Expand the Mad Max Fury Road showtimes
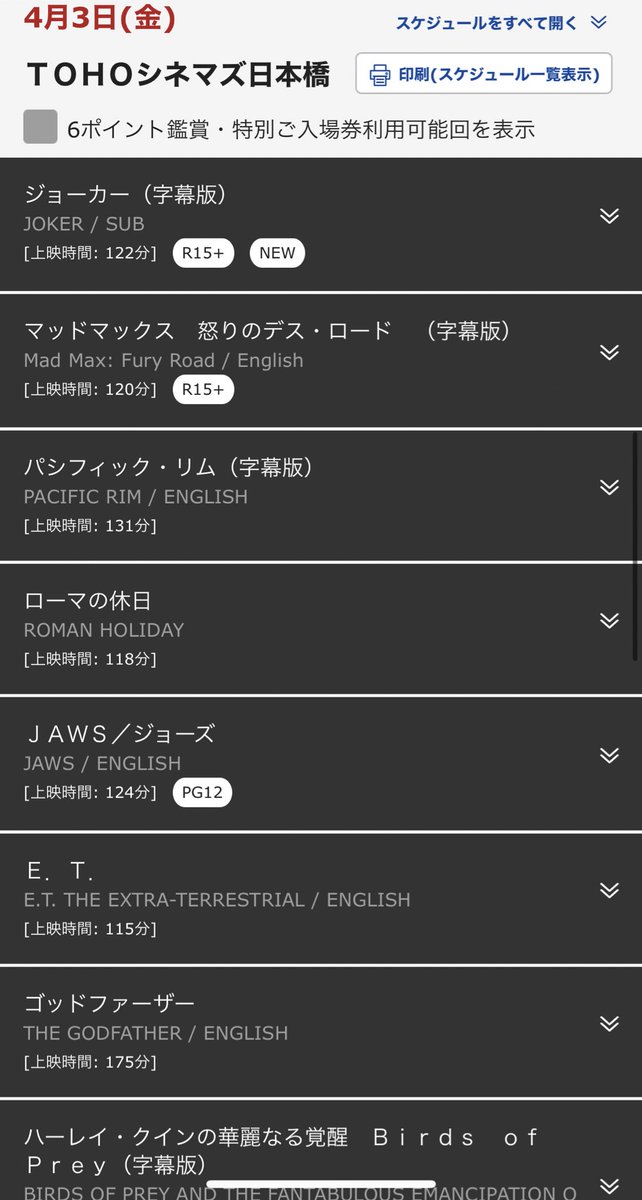 [609, 352]
